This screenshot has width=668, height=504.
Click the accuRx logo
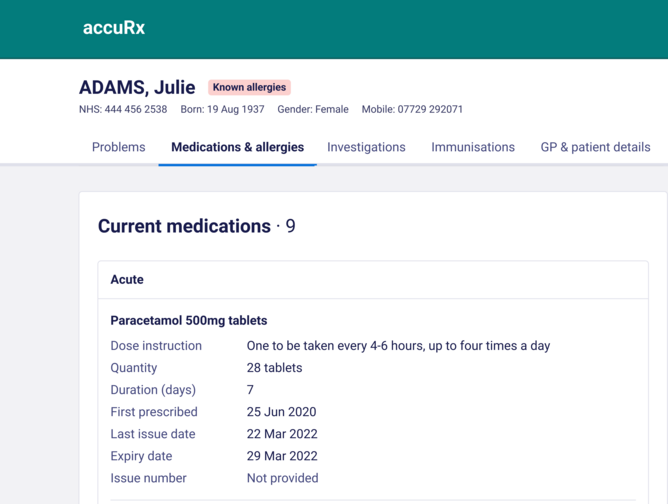pyautogui.click(x=114, y=28)
